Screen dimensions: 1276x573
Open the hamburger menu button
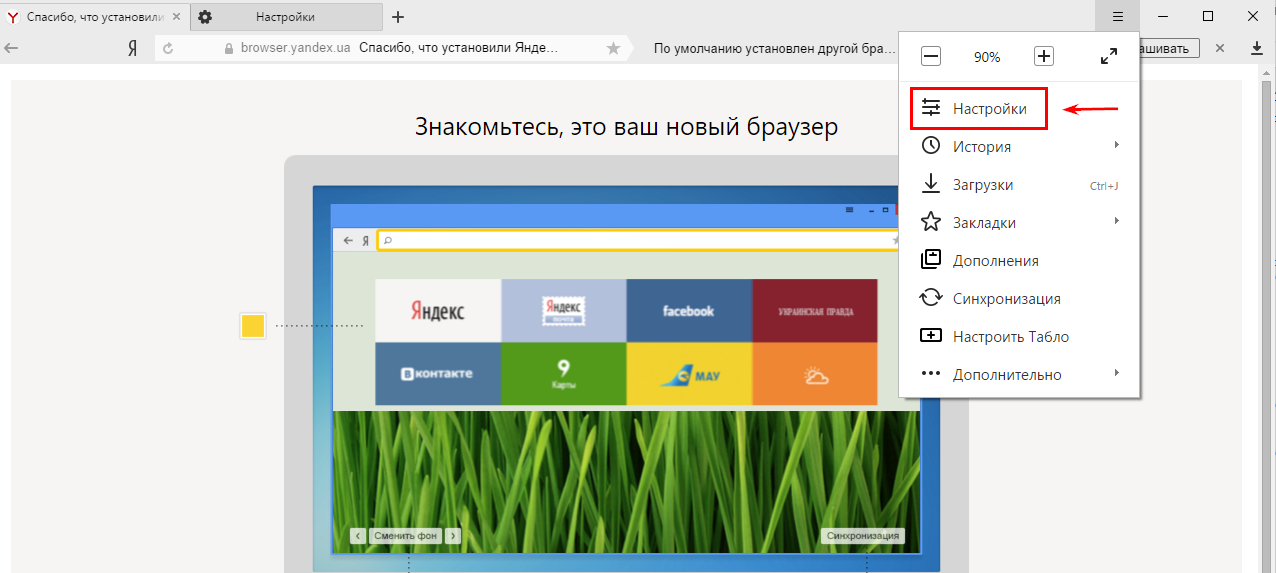point(1118,16)
